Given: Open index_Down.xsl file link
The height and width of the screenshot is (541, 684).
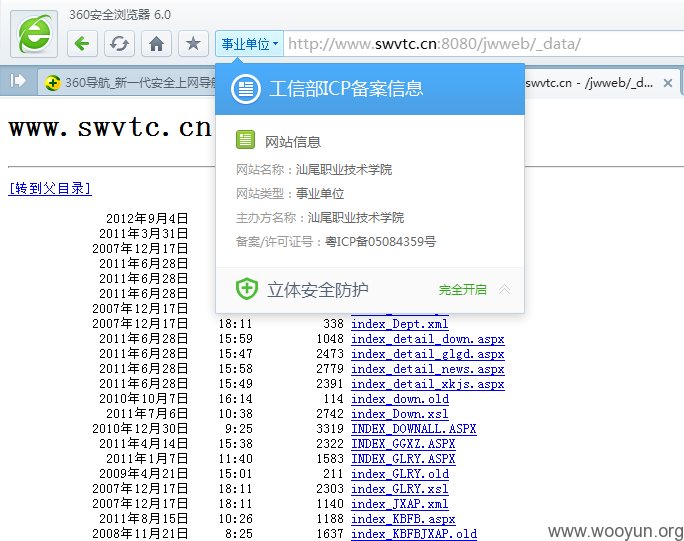Looking at the screenshot, I should (x=400, y=414).
